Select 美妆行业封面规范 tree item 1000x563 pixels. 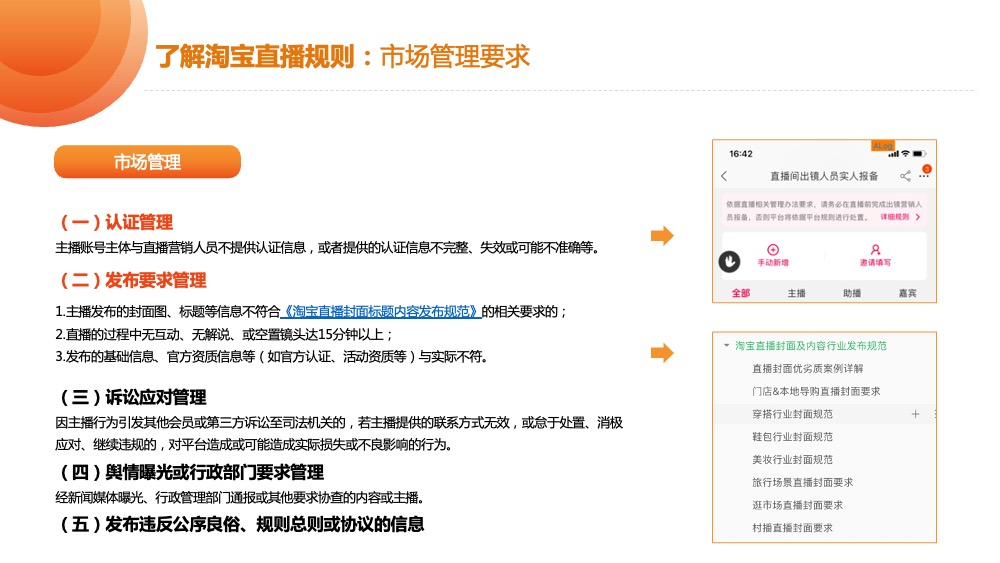pyautogui.click(x=792, y=460)
